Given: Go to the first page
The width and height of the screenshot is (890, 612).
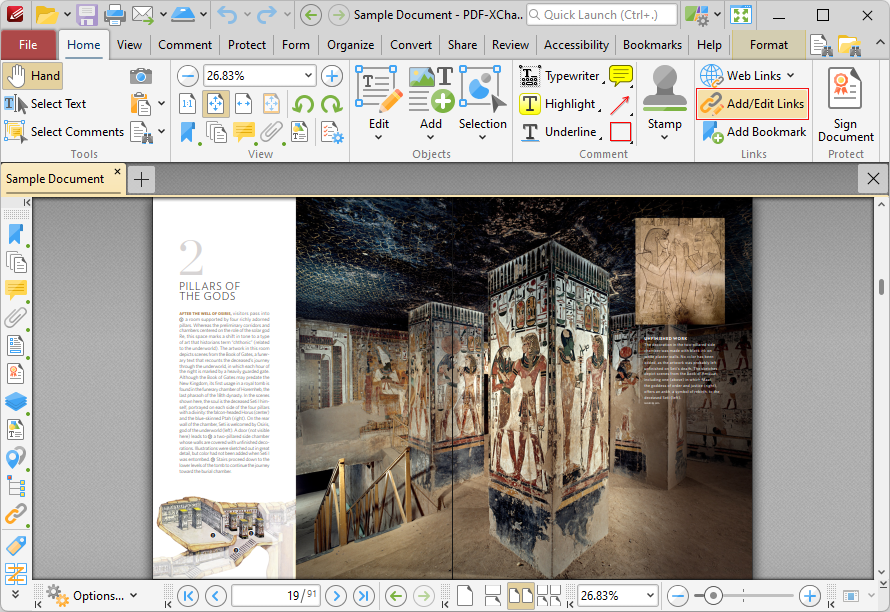Looking at the screenshot, I should pos(188,596).
